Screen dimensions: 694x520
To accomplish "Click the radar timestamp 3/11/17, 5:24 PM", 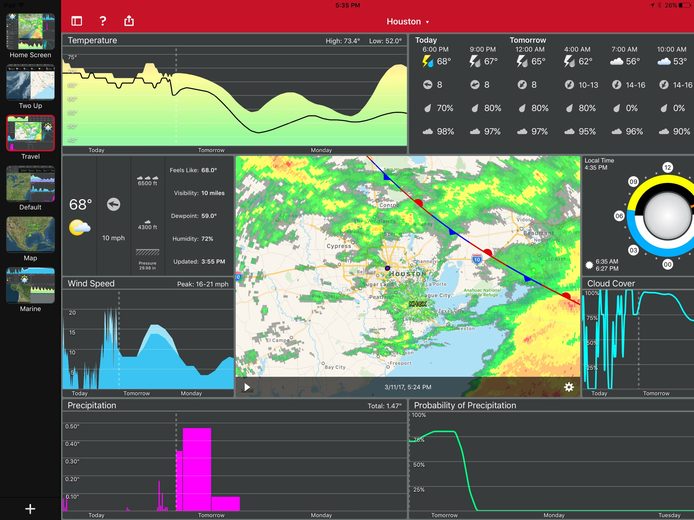I will click(x=408, y=387).
